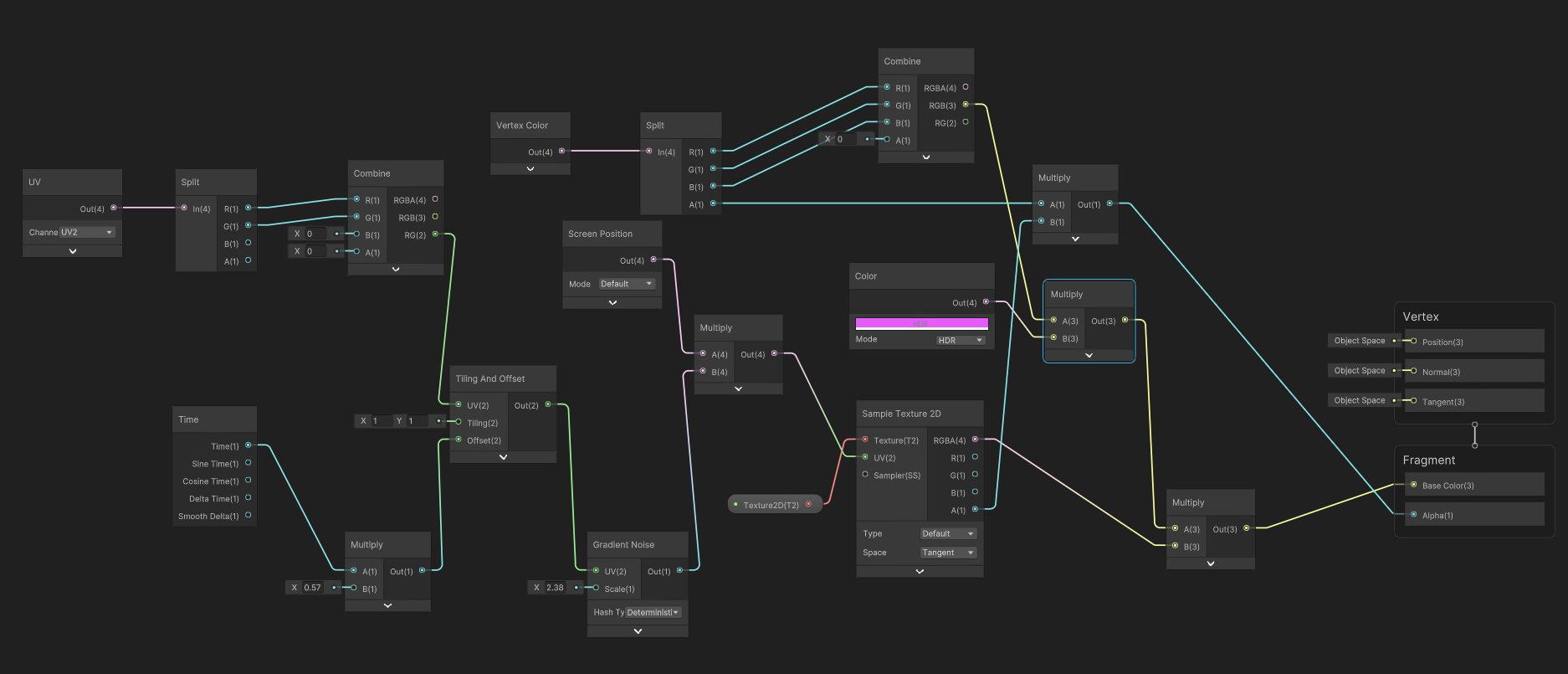Open the UV node Channel dropdown

click(86, 232)
